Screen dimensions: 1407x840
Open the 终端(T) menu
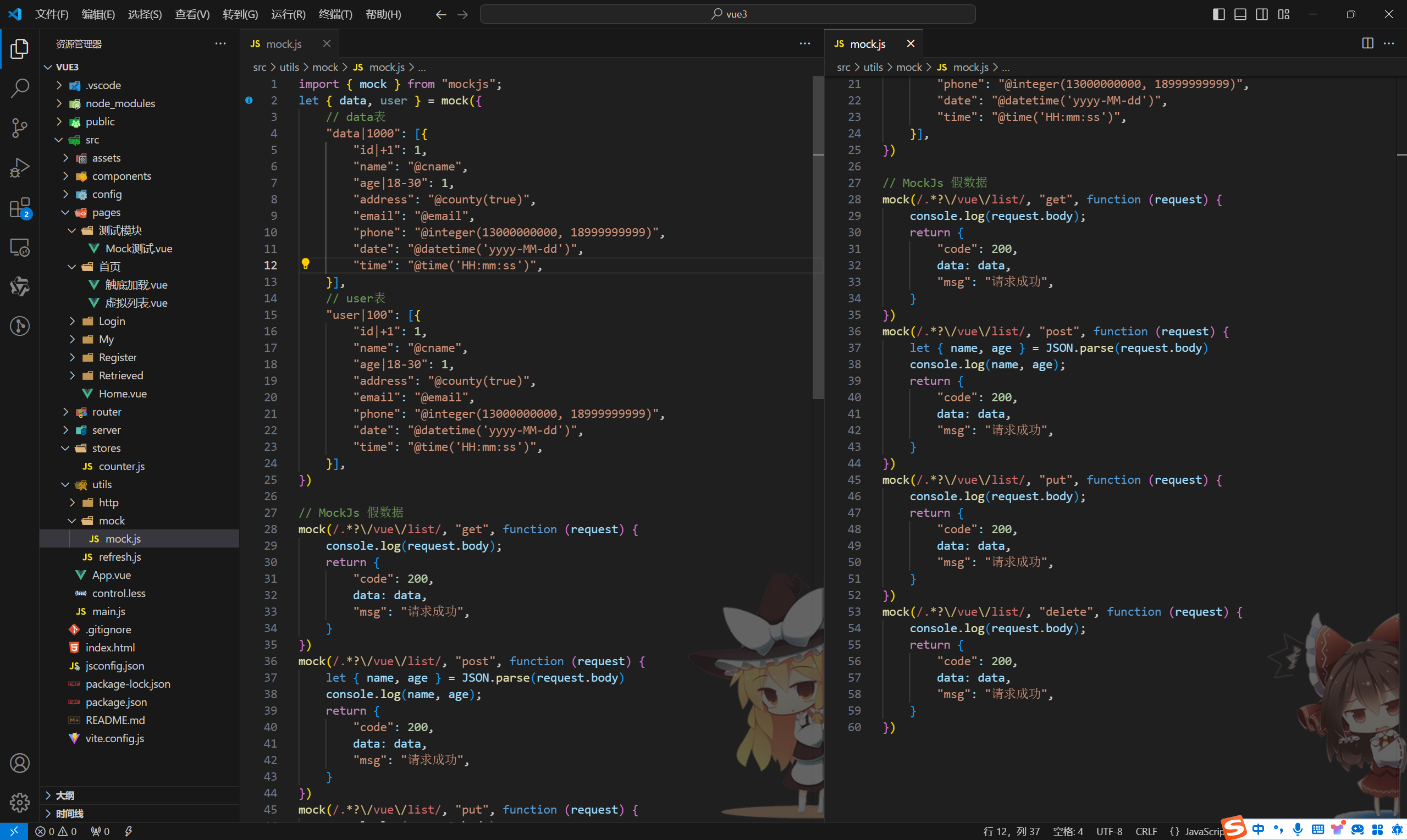335,14
